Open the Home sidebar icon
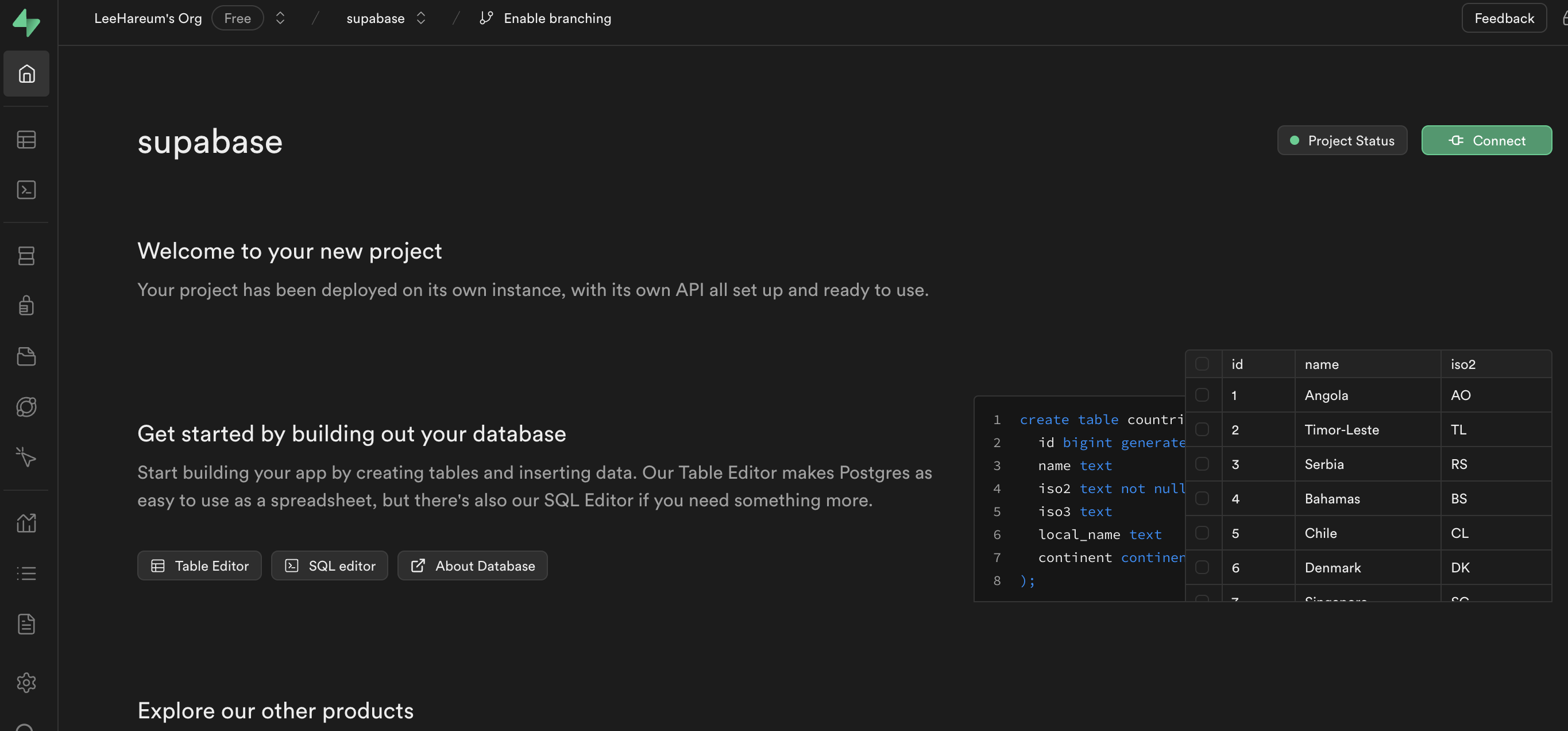 pos(26,74)
